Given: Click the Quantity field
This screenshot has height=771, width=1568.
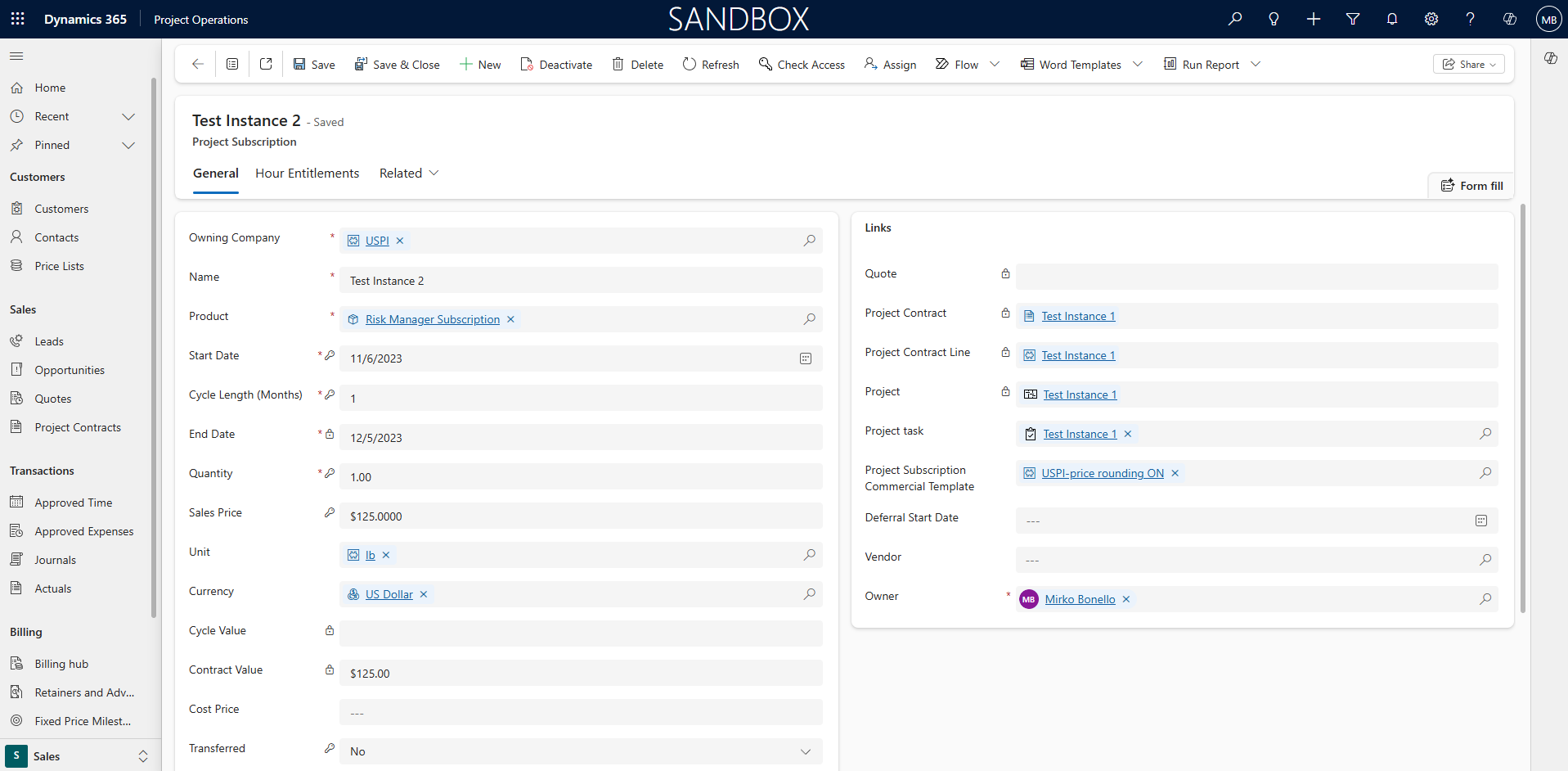Looking at the screenshot, I should (581, 476).
